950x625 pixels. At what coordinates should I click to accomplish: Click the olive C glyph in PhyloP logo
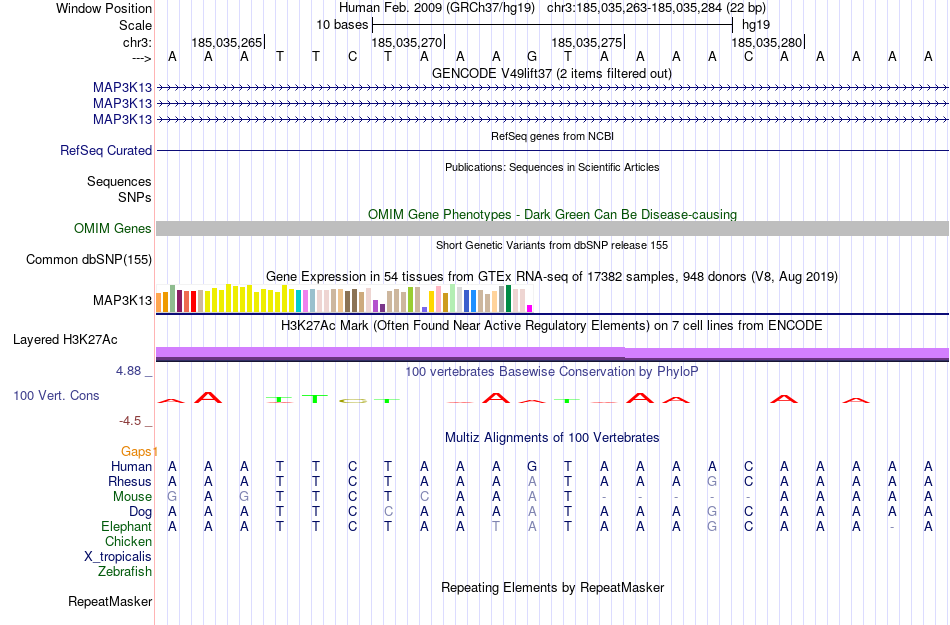coord(353,401)
